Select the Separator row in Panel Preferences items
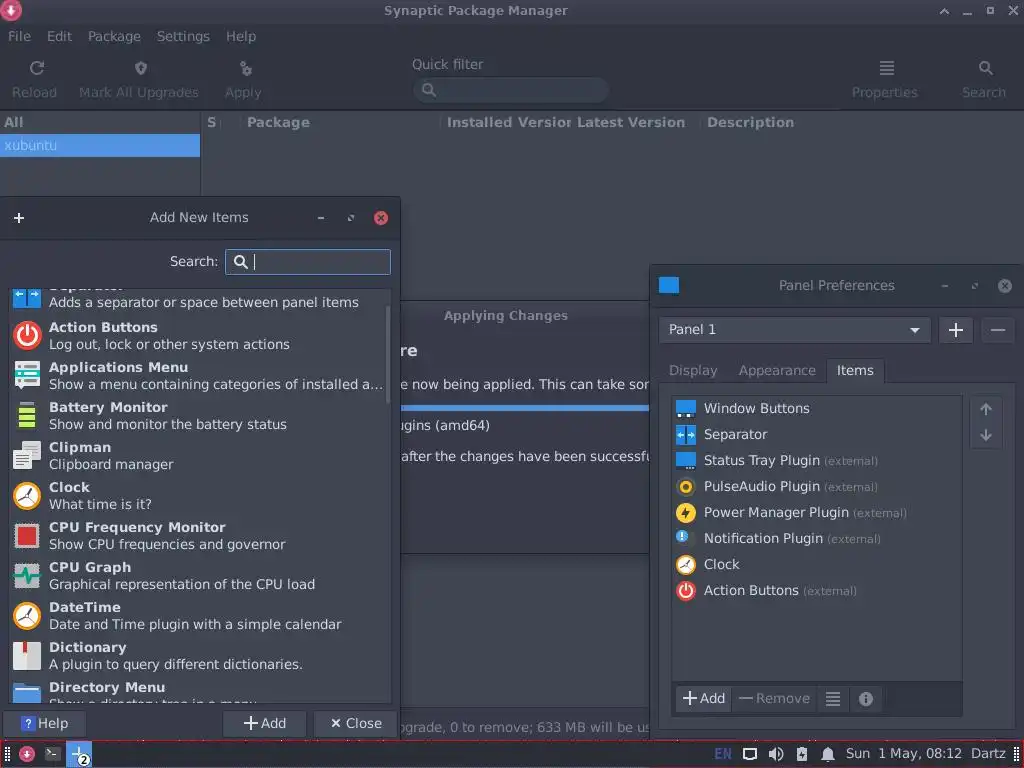Image resolution: width=1024 pixels, height=768 pixels. pyautogui.click(x=816, y=435)
